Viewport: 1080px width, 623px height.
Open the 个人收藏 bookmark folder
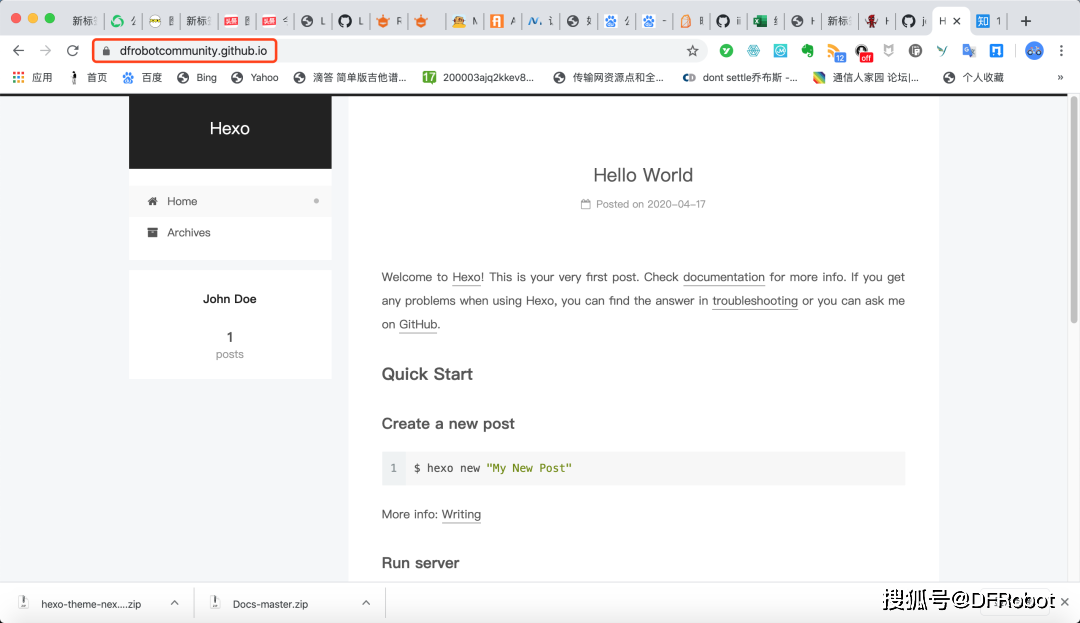pyautogui.click(x=973, y=78)
